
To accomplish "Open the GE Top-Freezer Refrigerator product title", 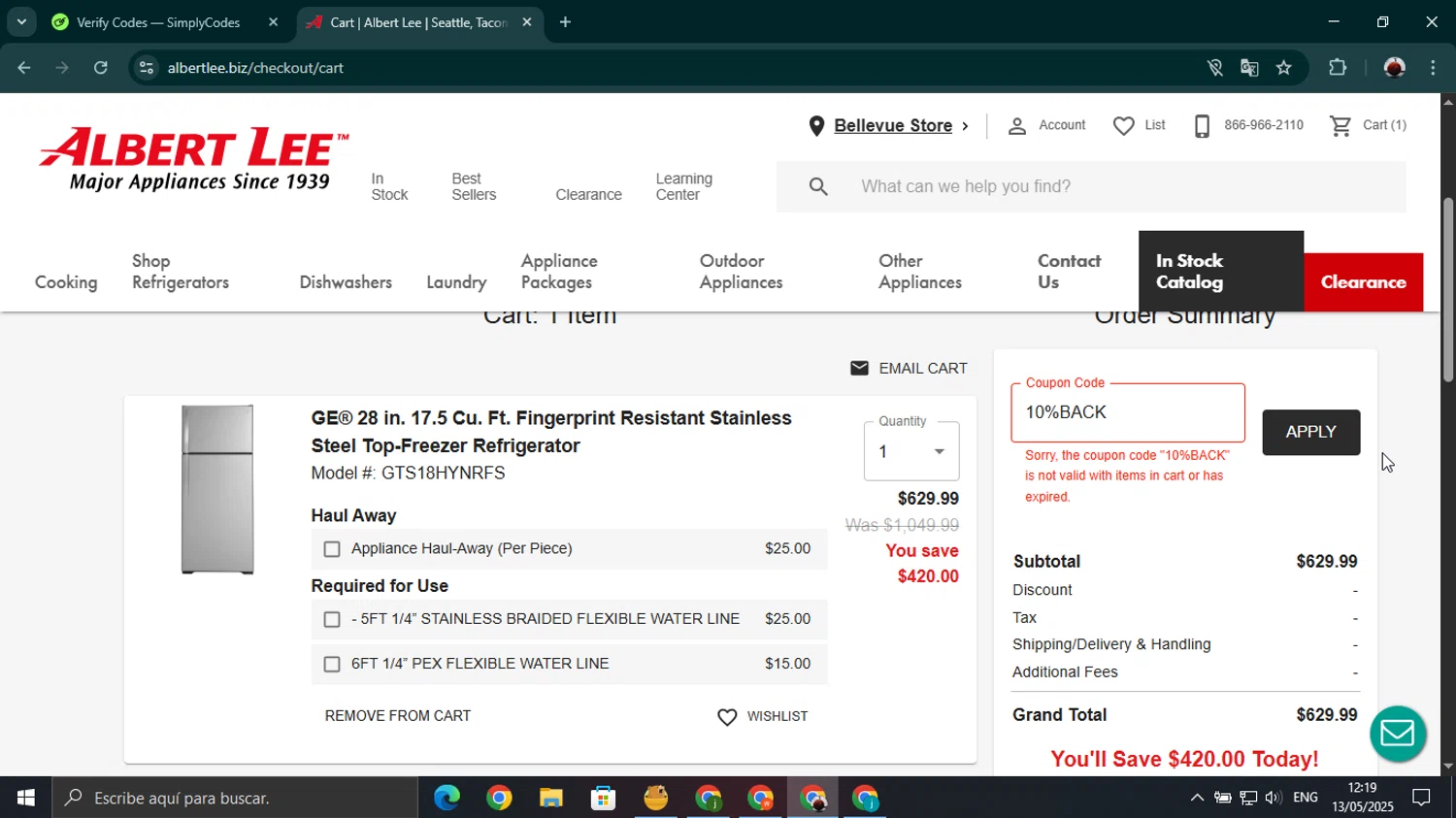I will point(551,432).
